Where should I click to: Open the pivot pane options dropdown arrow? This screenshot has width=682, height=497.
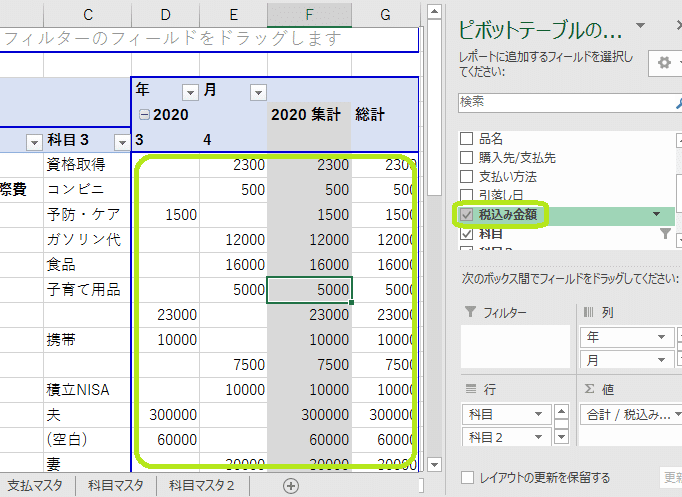(640, 25)
